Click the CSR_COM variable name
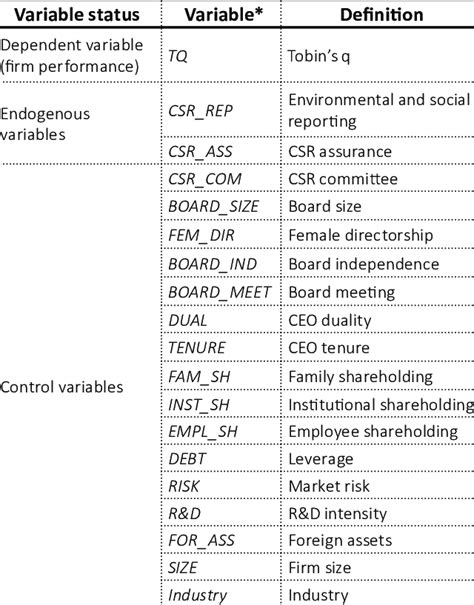This screenshot has width=474, height=605. pyautogui.click(x=205, y=179)
